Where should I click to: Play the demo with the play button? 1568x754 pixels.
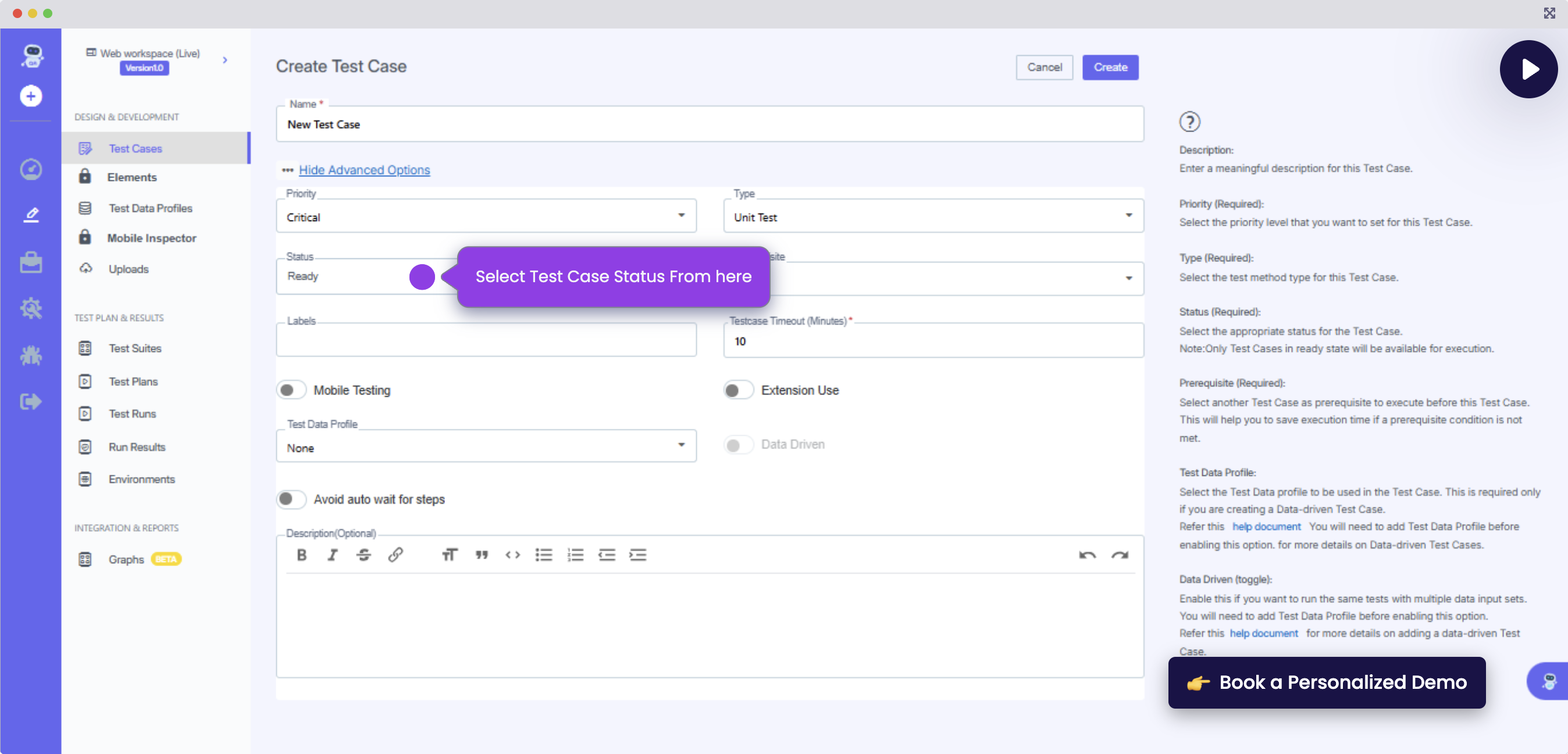pos(1528,69)
